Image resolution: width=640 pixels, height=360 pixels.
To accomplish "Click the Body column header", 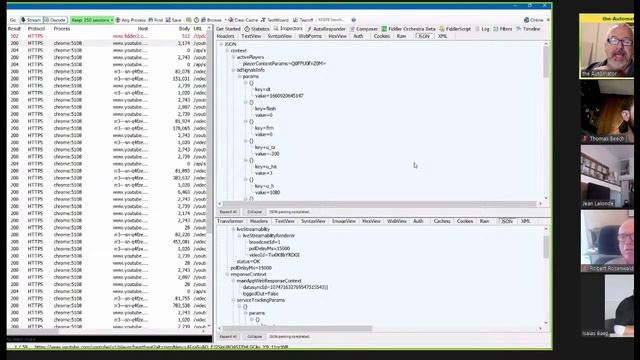I will 184,29.
